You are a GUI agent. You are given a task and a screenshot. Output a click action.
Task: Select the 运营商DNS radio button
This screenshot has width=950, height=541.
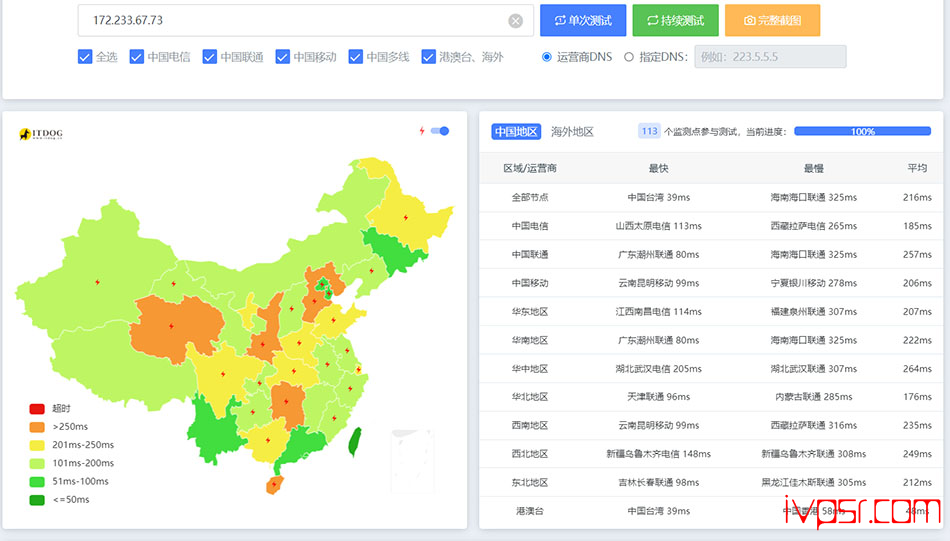pyautogui.click(x=546, y=57)
